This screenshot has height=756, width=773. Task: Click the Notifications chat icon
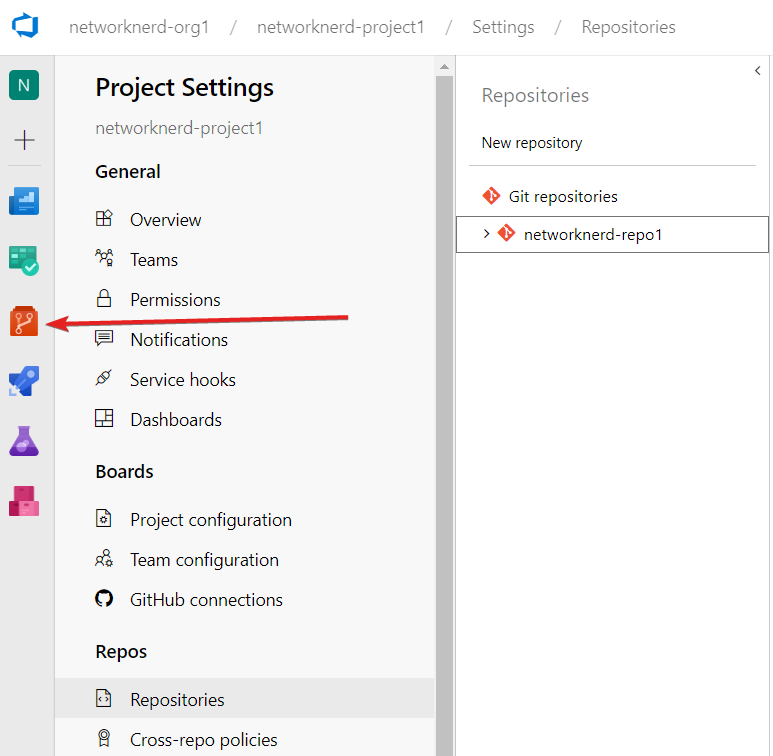[x=104, y=338]
